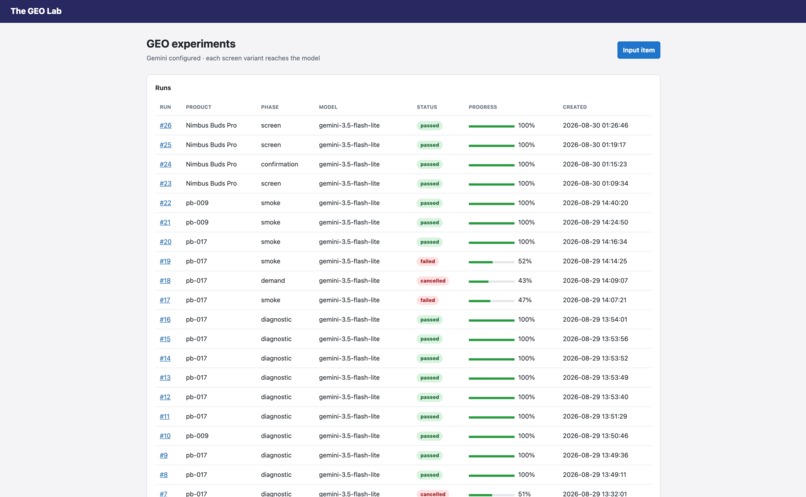The height and width of the screenshot is (497, 806).
Task: Open run #24 link
Action: [165, 164]
